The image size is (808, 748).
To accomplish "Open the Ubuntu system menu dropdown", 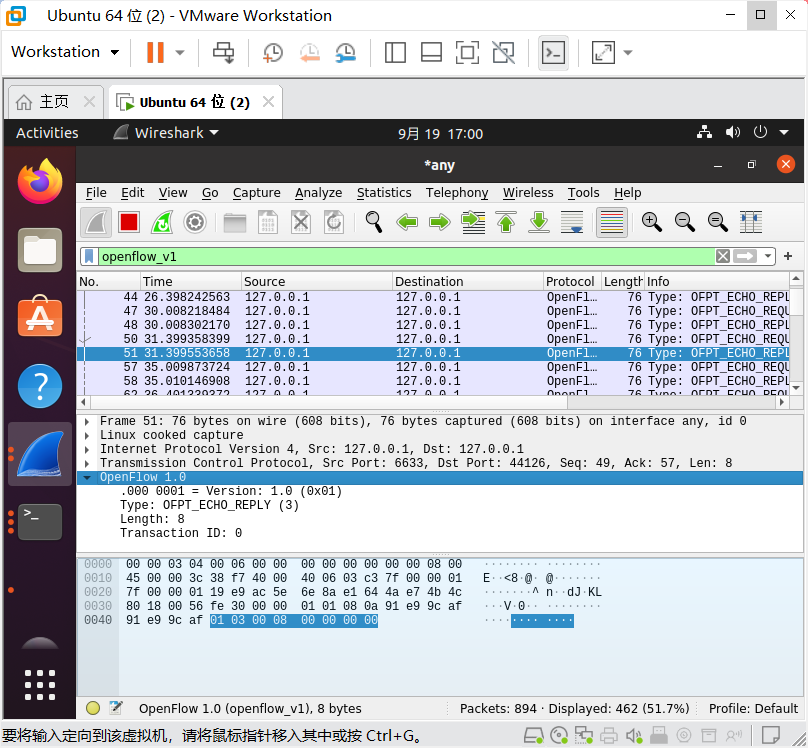I will (784, 132).
